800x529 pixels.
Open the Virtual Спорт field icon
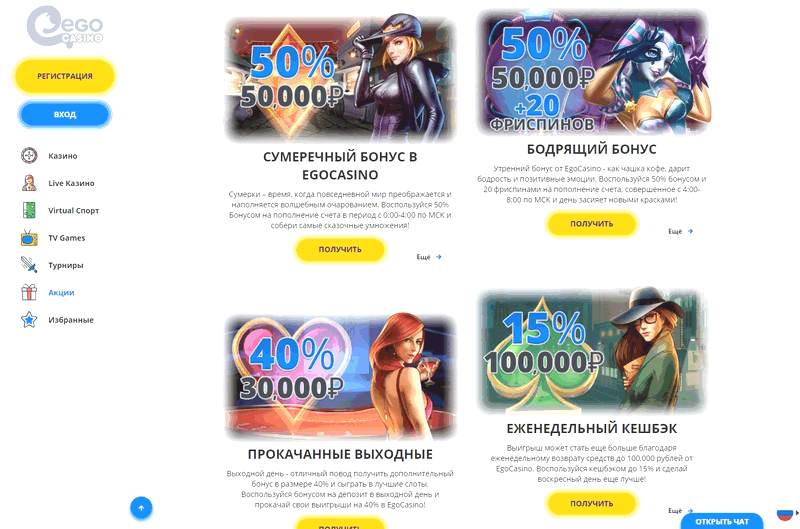pos(29,210)
